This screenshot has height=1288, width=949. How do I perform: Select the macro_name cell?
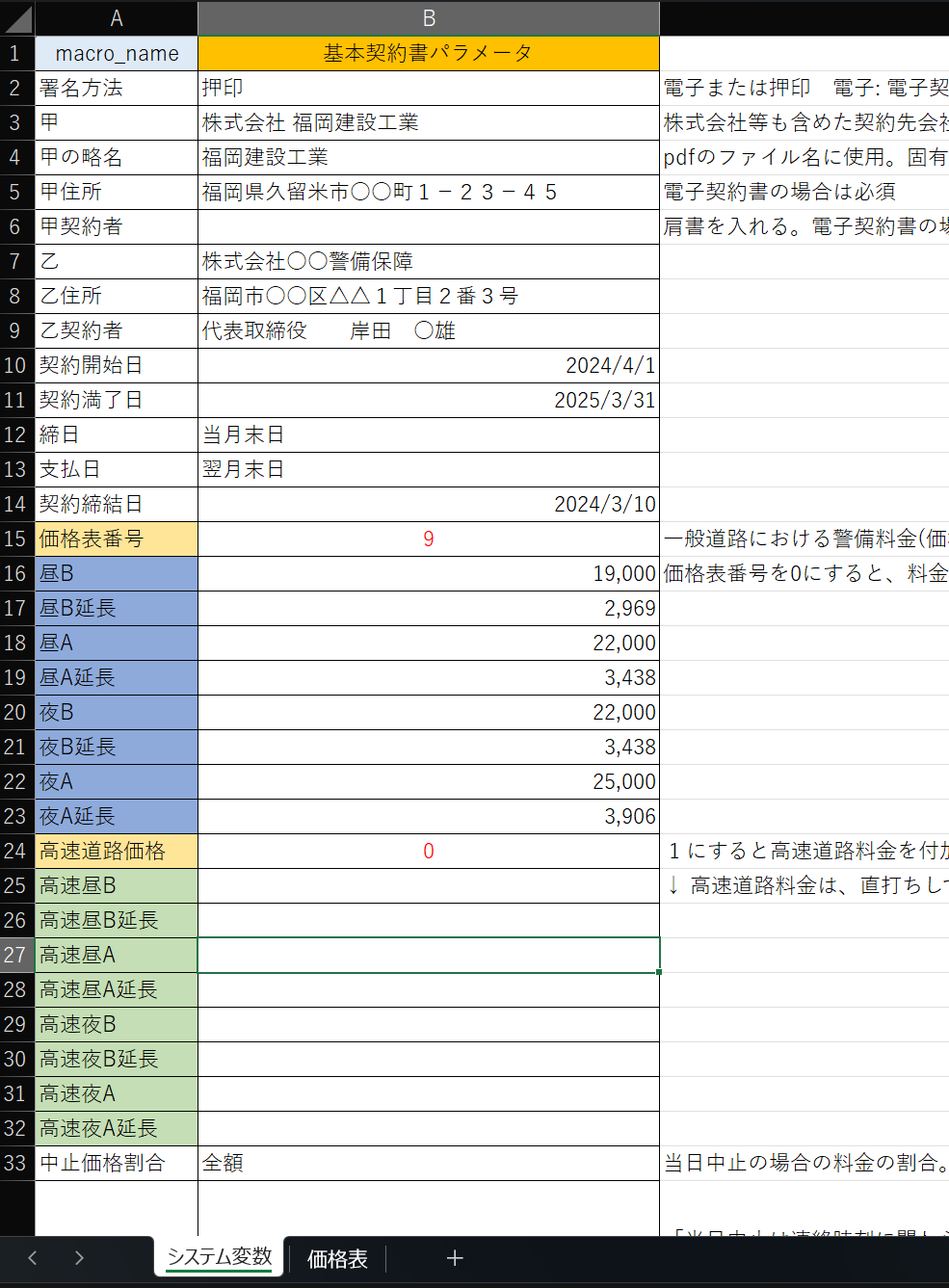point(117,53)
